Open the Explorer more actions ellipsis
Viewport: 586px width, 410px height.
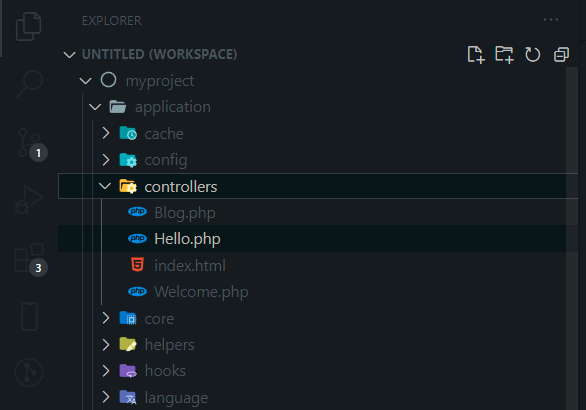(551, 19)
